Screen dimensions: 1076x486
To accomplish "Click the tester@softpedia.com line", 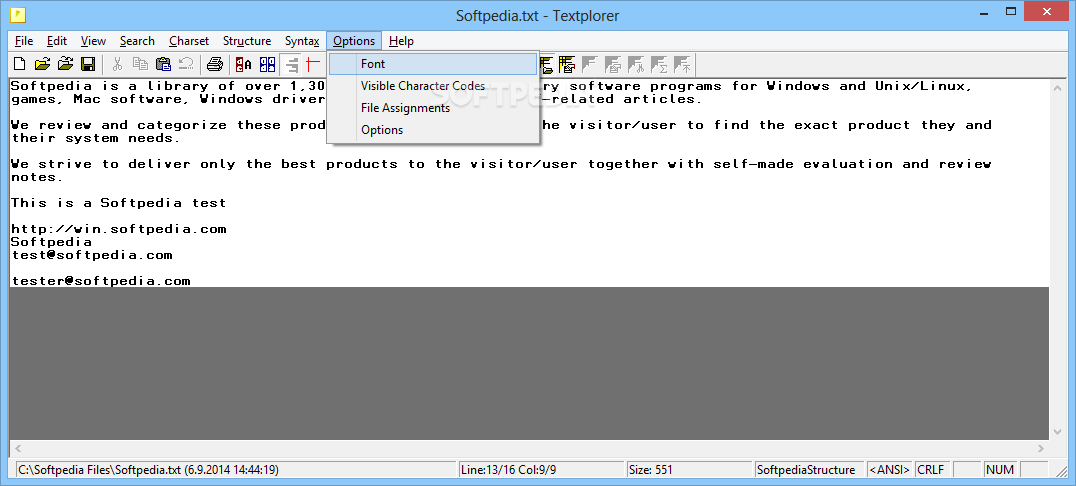I will point(100,281).
